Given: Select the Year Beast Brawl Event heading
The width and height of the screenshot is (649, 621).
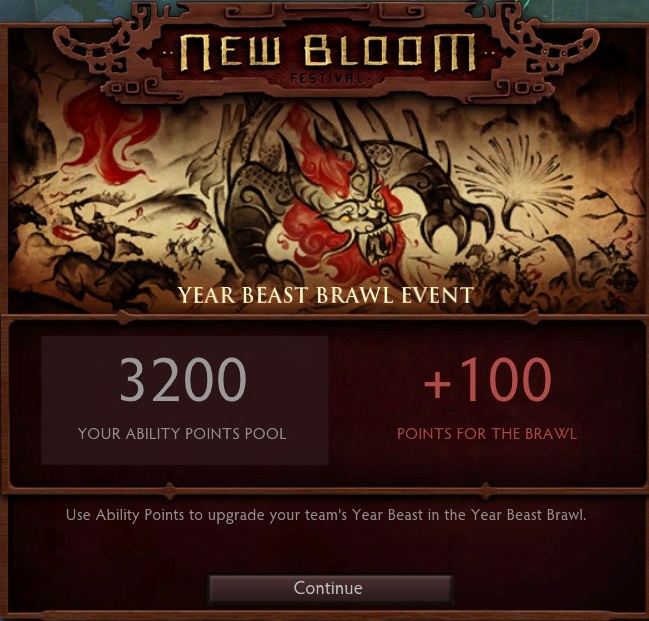Looking at the screenshot, I should click(x=326, y=295).
